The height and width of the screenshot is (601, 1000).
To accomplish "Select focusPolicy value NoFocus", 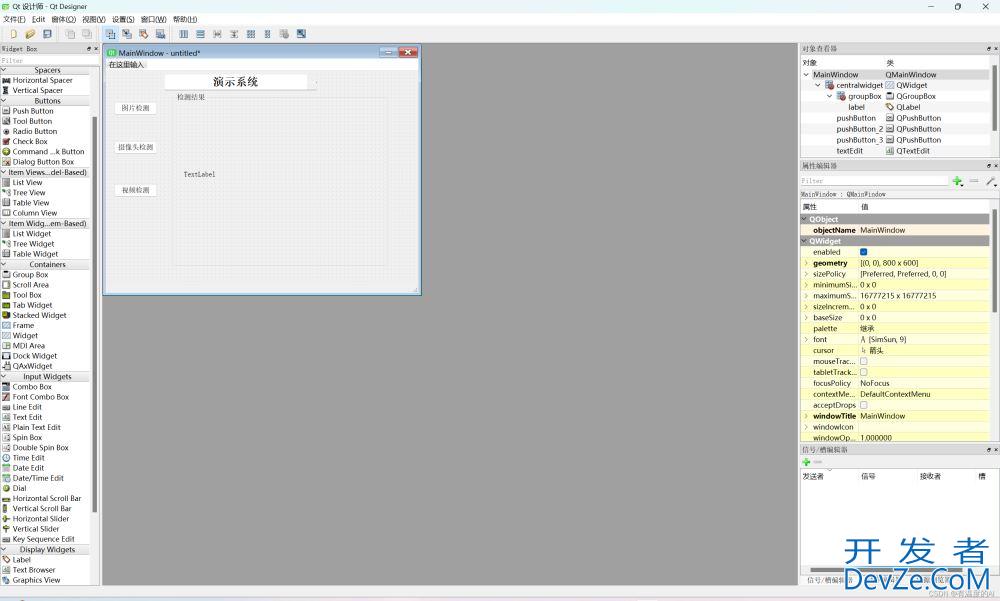I will coord(923,383).
